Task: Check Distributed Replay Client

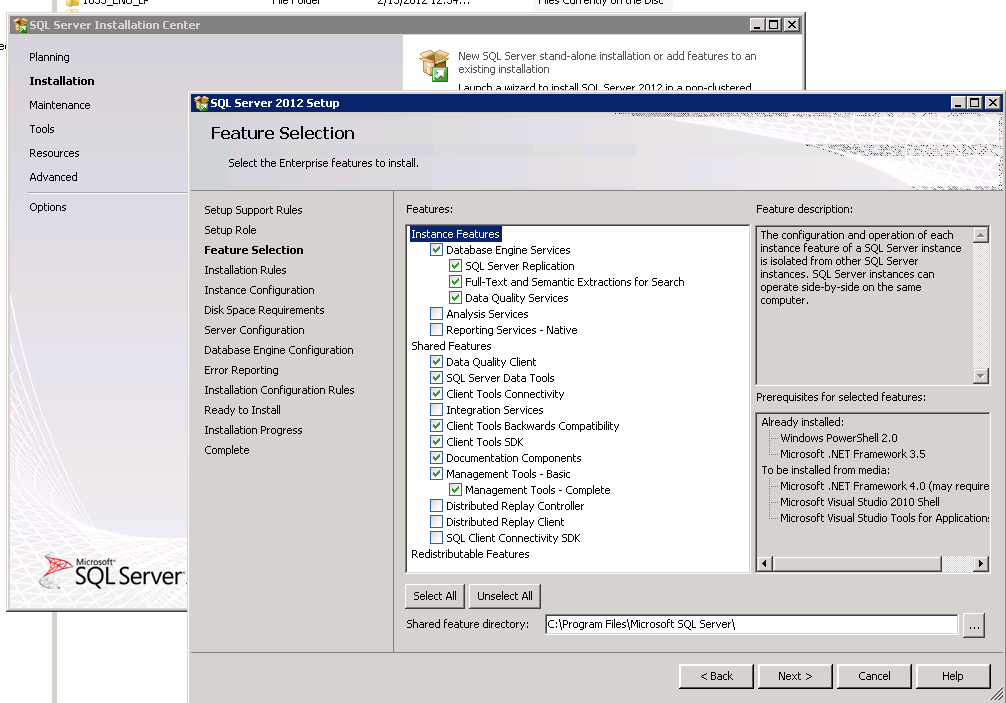Action: [436, 522]
